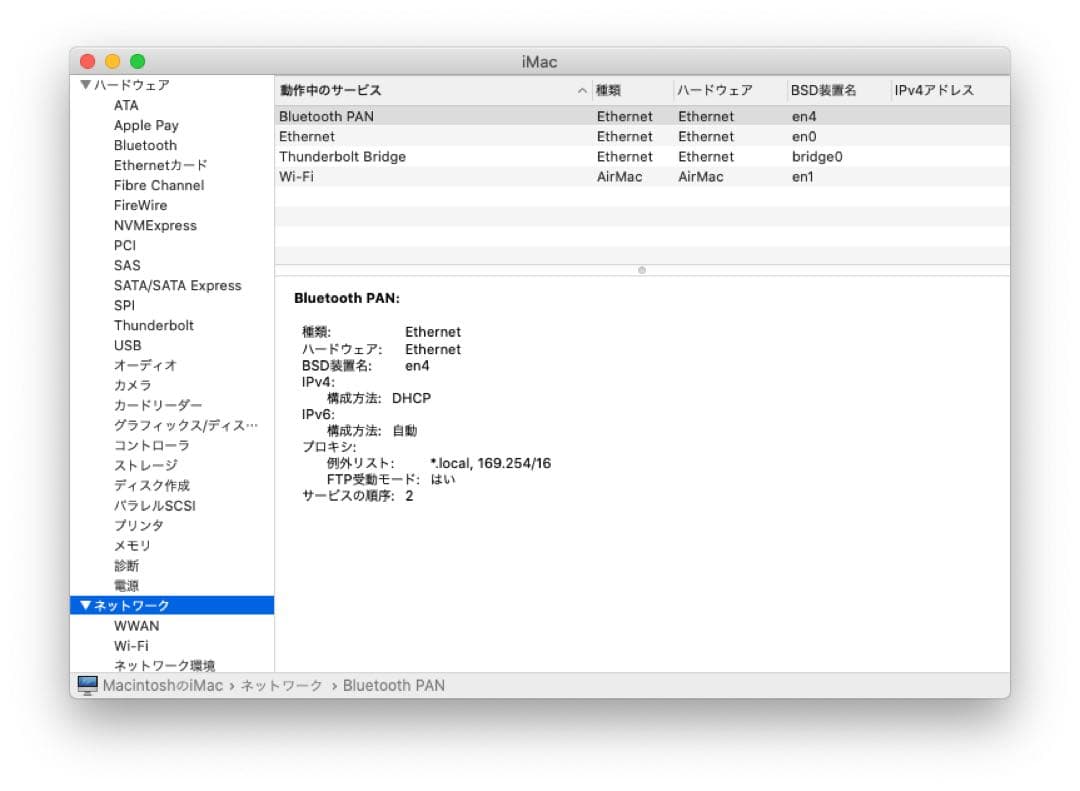Click MacintoshのiMac in the path bar
The image size is (1080, 791).
pos(163,686)
